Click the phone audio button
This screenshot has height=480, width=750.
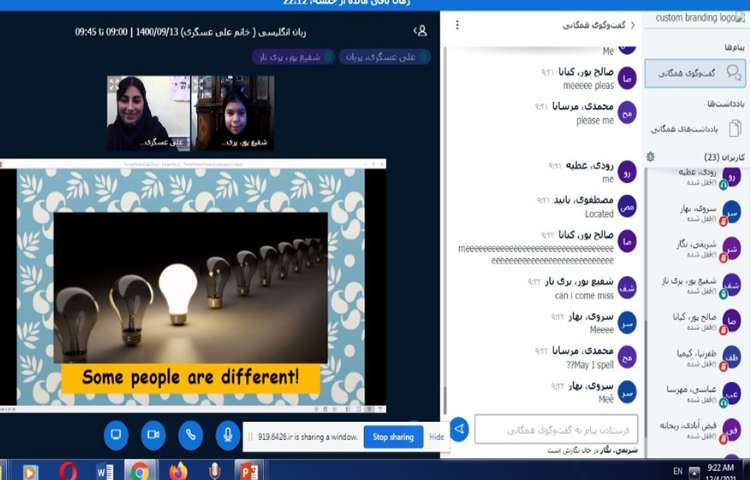tap(190, 435)
